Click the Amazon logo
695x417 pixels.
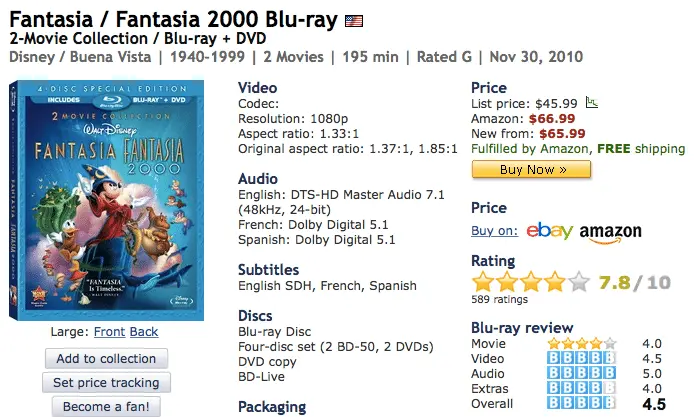tap(610, 232)
